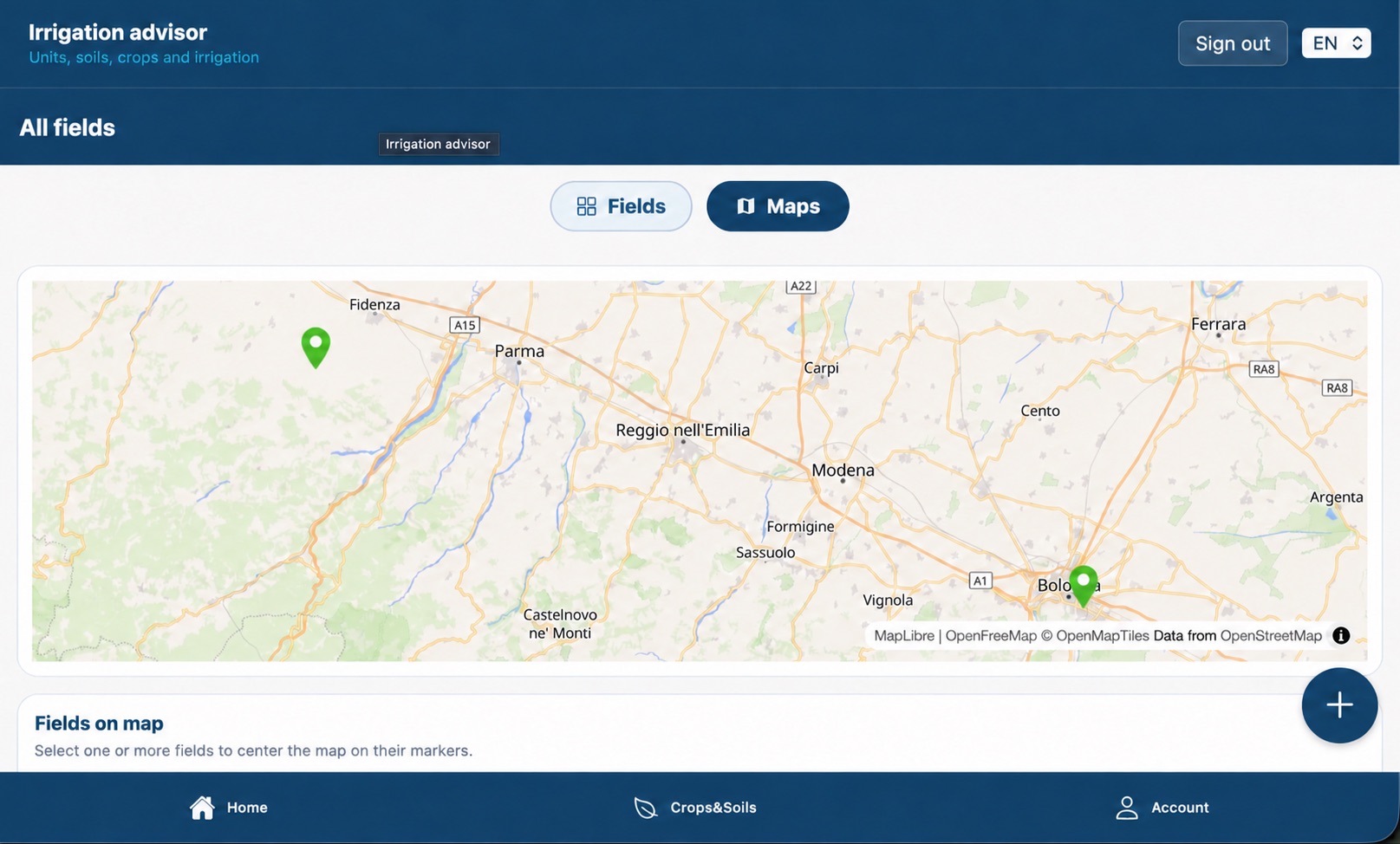Screen dimensions: 1400x844
Task: Click the map attribution info icon
Action: [1341, 635]
